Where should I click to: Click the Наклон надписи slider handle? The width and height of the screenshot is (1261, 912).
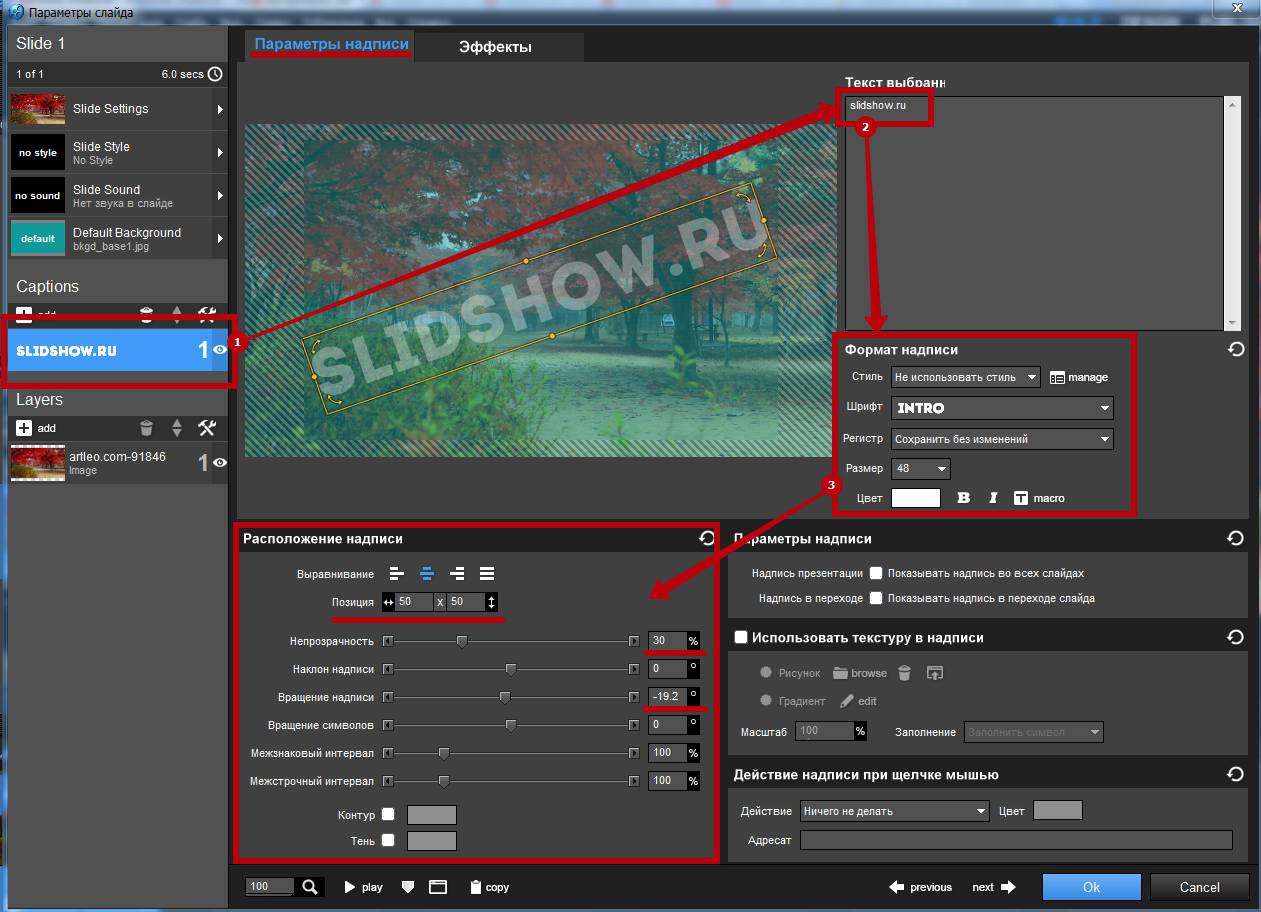pos(510,669)
